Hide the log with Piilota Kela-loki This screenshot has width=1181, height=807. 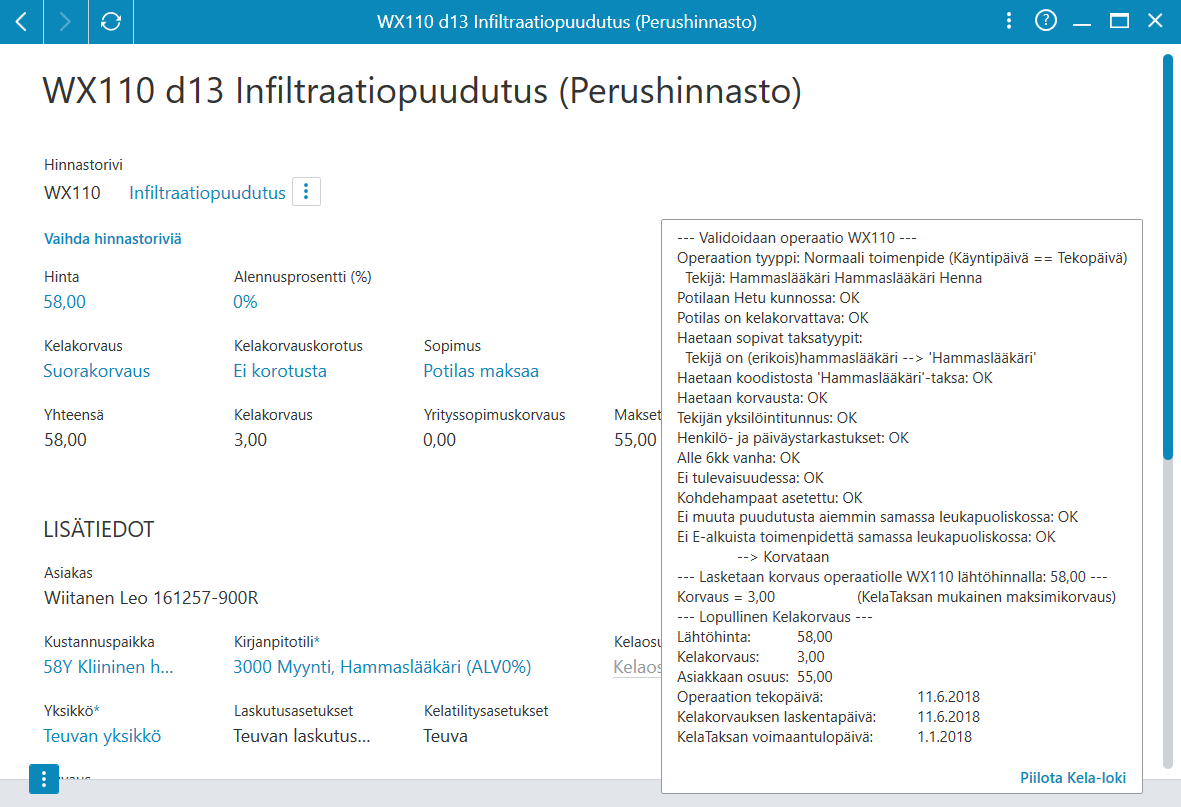tap(1073, 778)
